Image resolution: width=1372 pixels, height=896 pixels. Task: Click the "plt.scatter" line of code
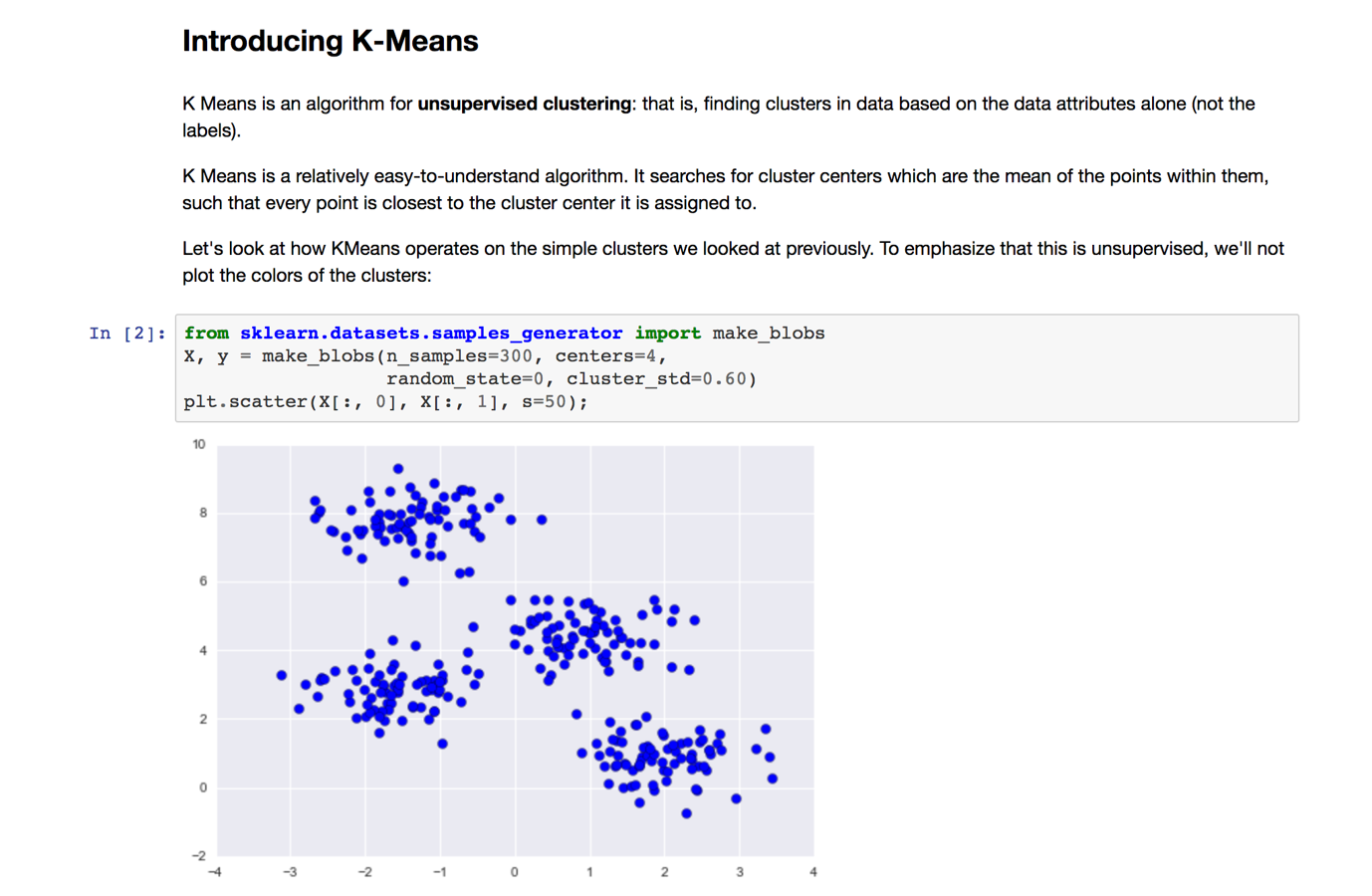(384, 402)
